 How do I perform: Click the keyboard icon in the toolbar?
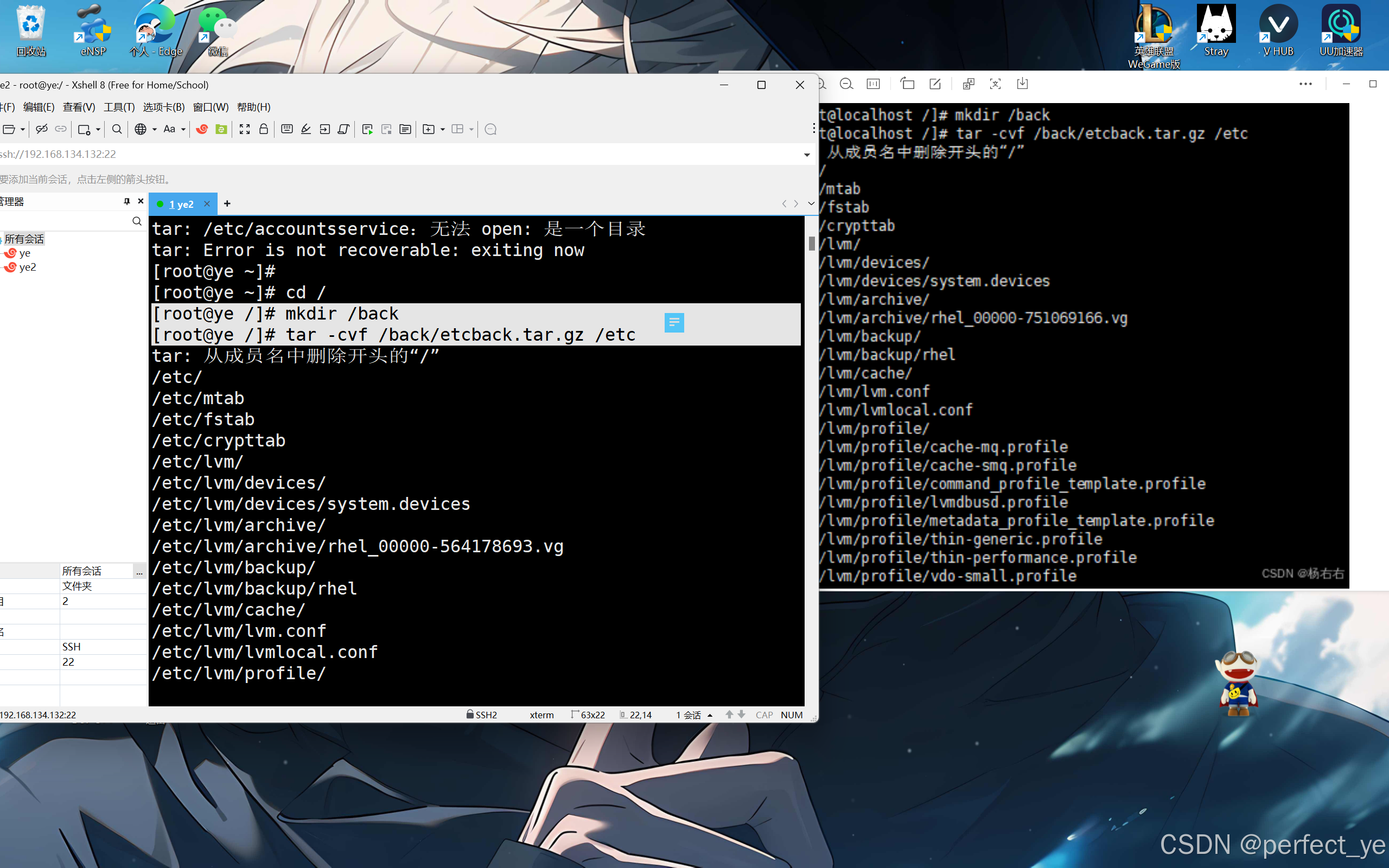click(287, 129)
